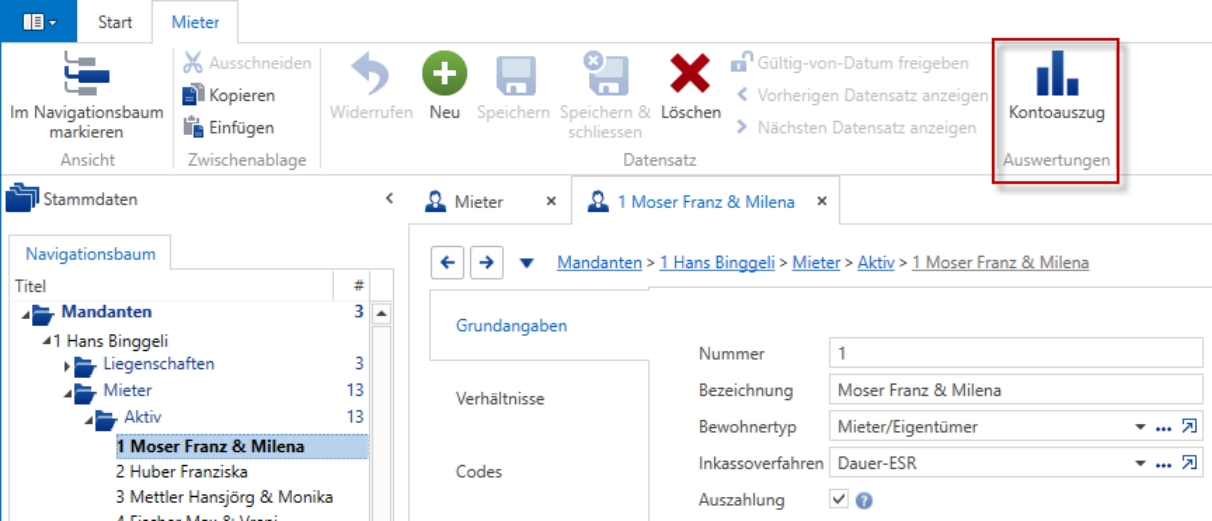Click Speichern & schliessen icon

pos(605,75)
